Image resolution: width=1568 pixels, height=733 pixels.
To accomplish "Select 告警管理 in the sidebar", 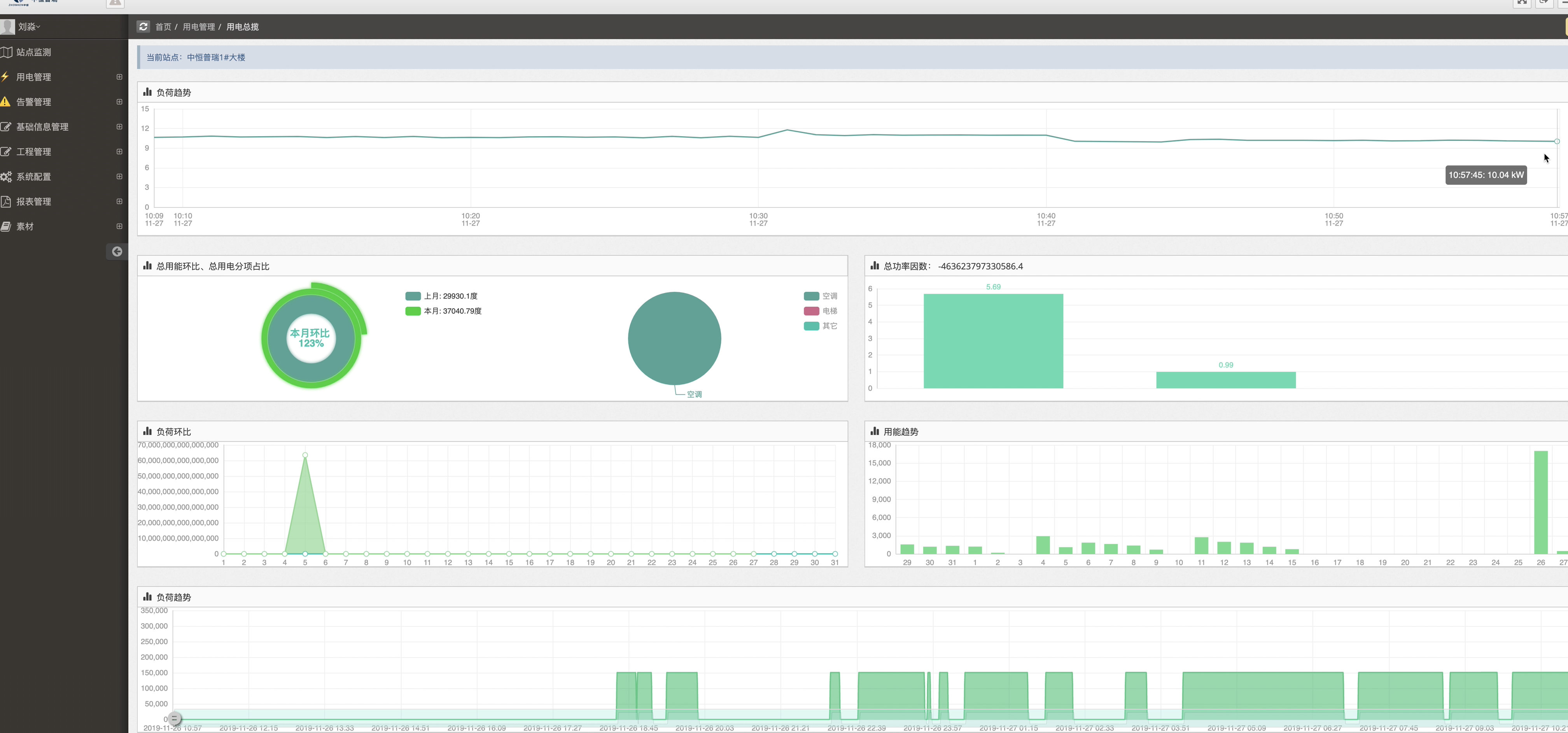I will 64,102.
